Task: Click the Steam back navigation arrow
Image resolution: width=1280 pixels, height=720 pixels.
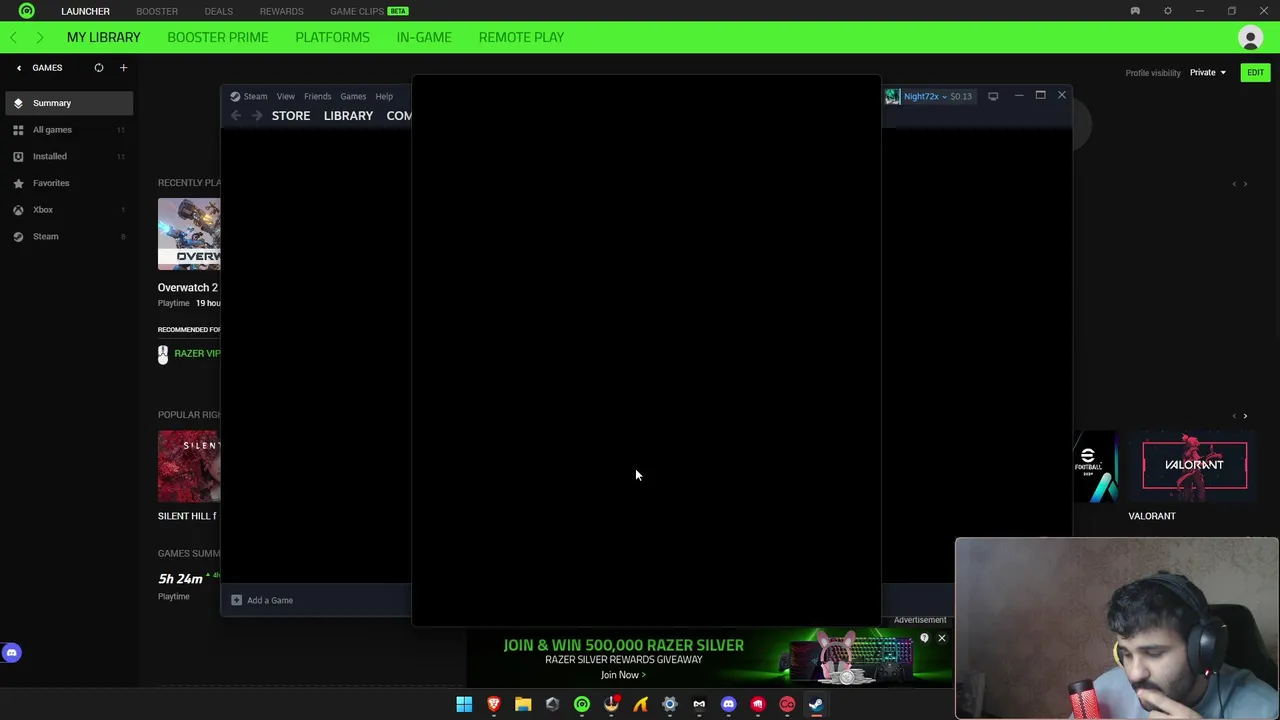Action: (x=236, y=116)
